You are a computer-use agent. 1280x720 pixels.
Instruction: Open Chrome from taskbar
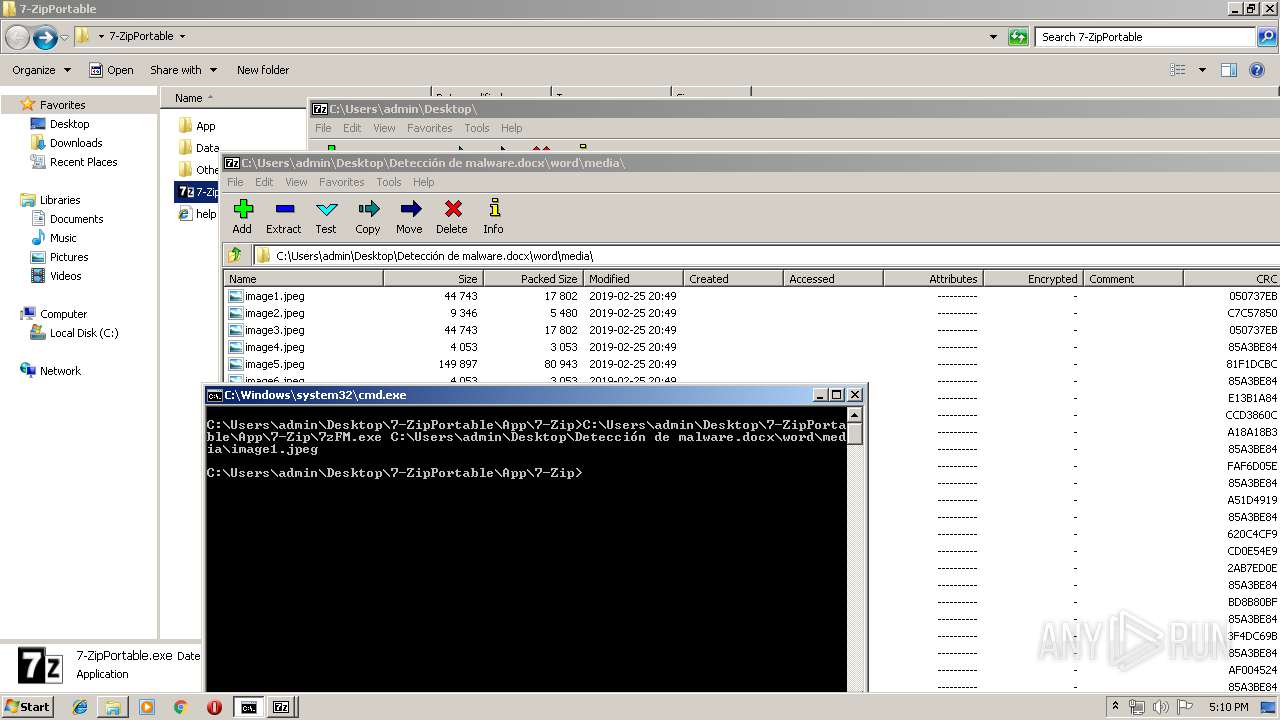[181, 707]
